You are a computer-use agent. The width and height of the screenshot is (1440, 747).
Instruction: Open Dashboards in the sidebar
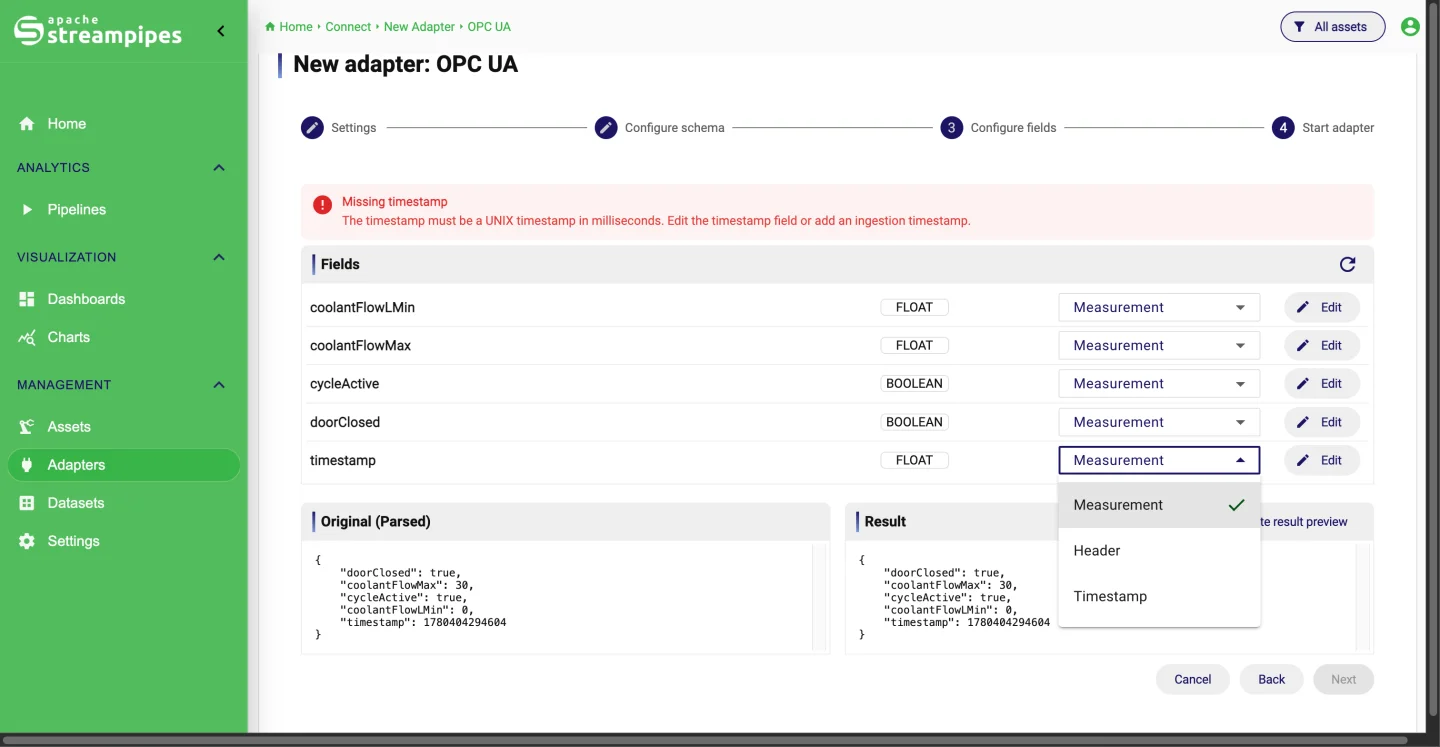coord(123,299)
